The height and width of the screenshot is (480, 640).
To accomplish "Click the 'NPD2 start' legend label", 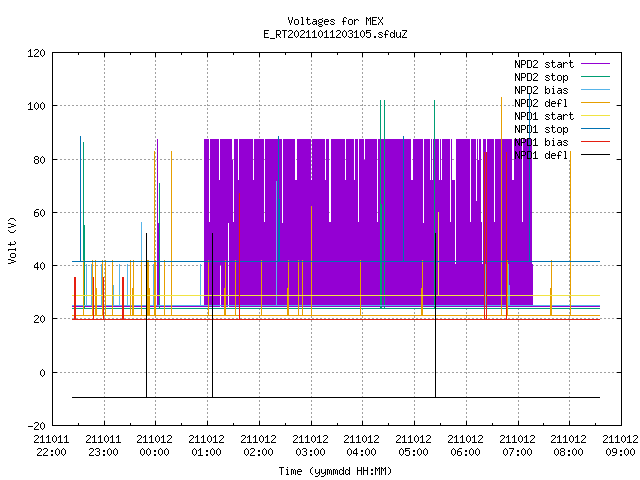I will [x=544, y=64].
